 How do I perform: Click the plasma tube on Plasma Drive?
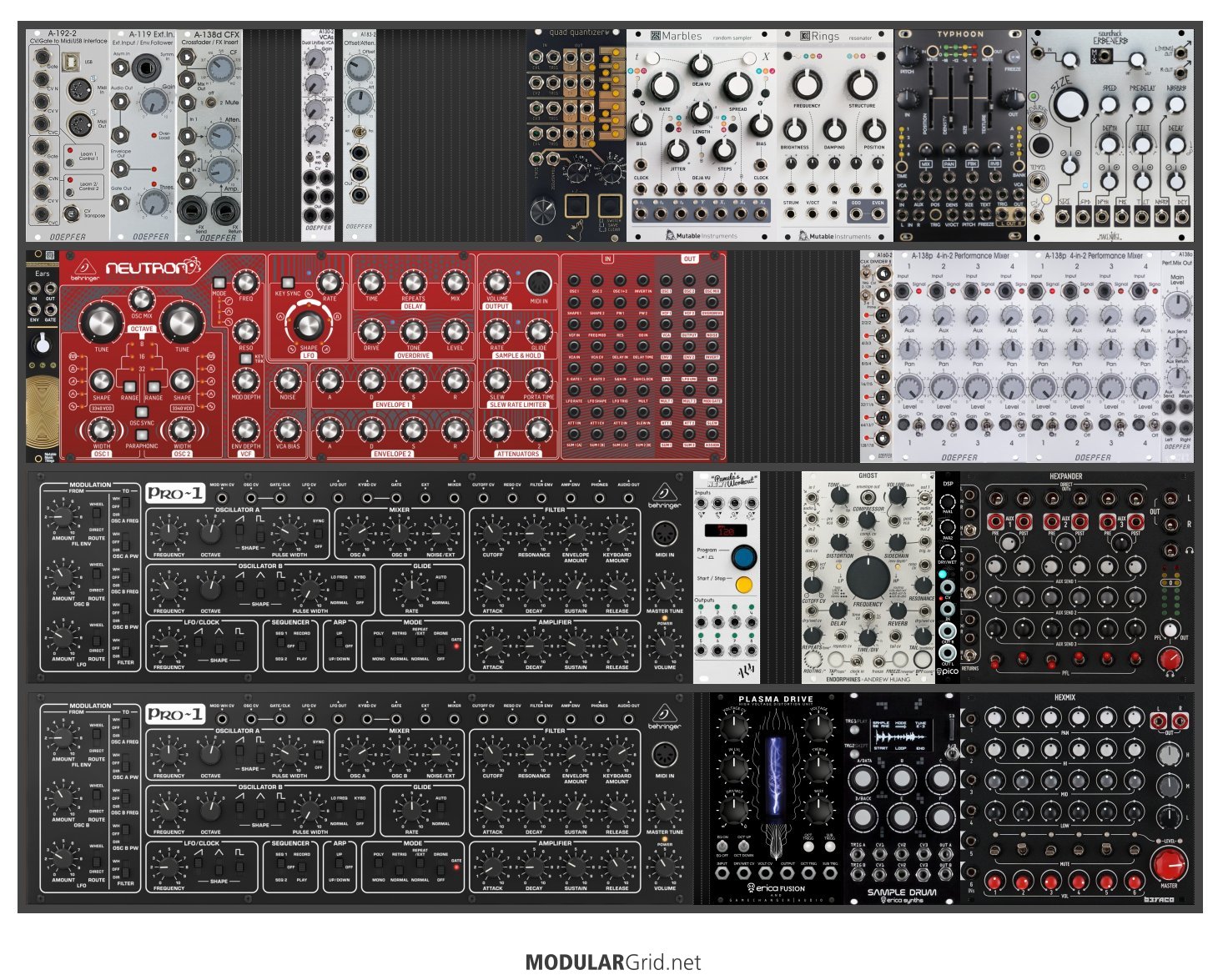click(777, 777)
